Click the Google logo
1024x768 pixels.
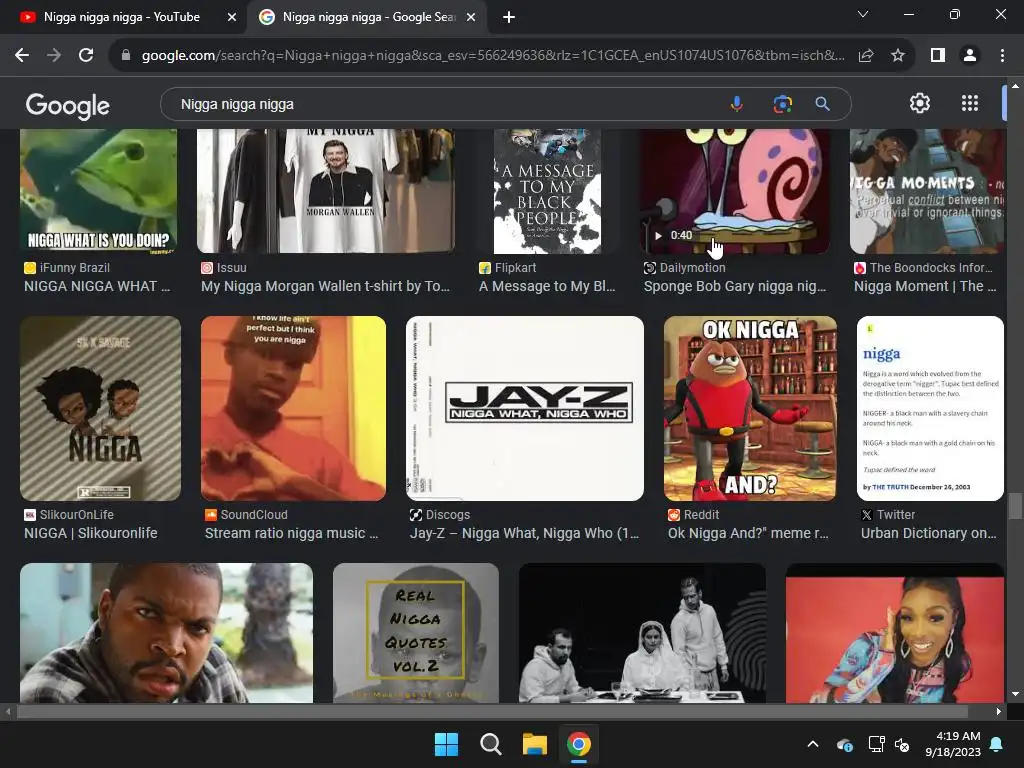[67, 105]
